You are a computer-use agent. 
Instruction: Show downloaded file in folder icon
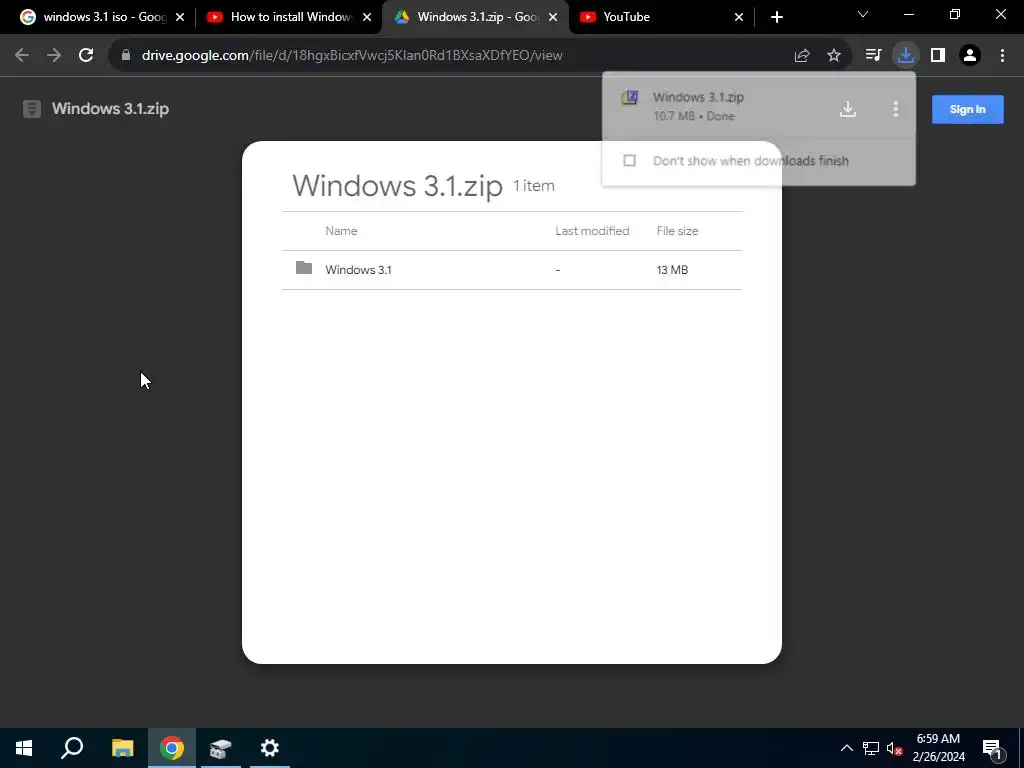tap(848, 108)
